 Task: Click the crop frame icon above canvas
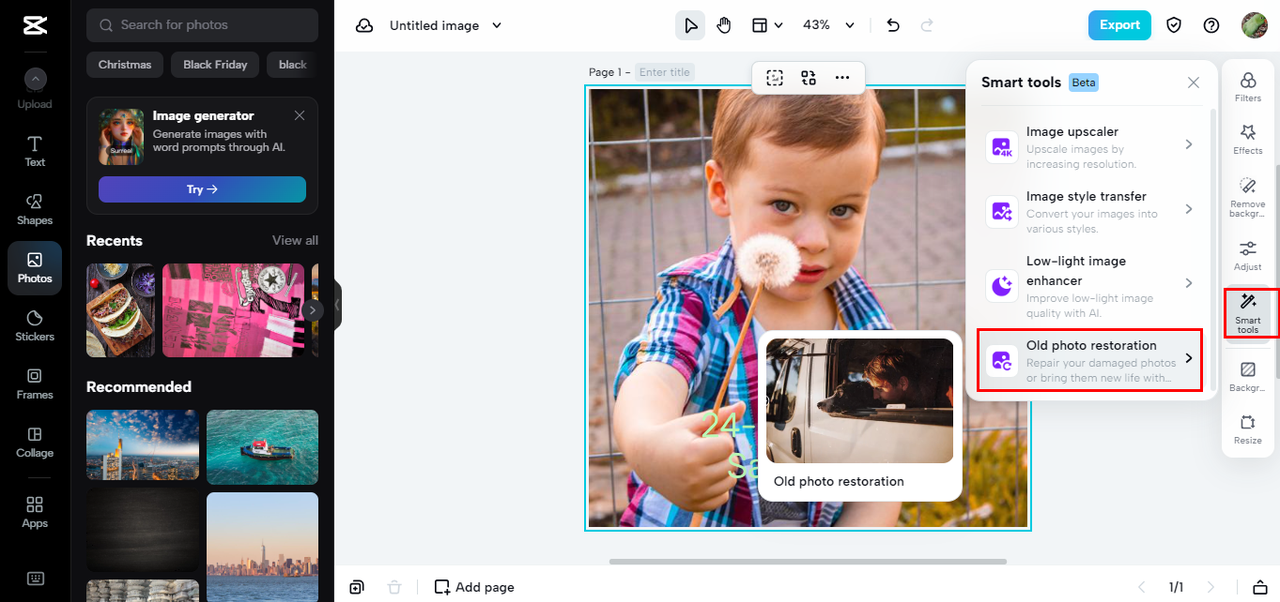tap(775, 77)
